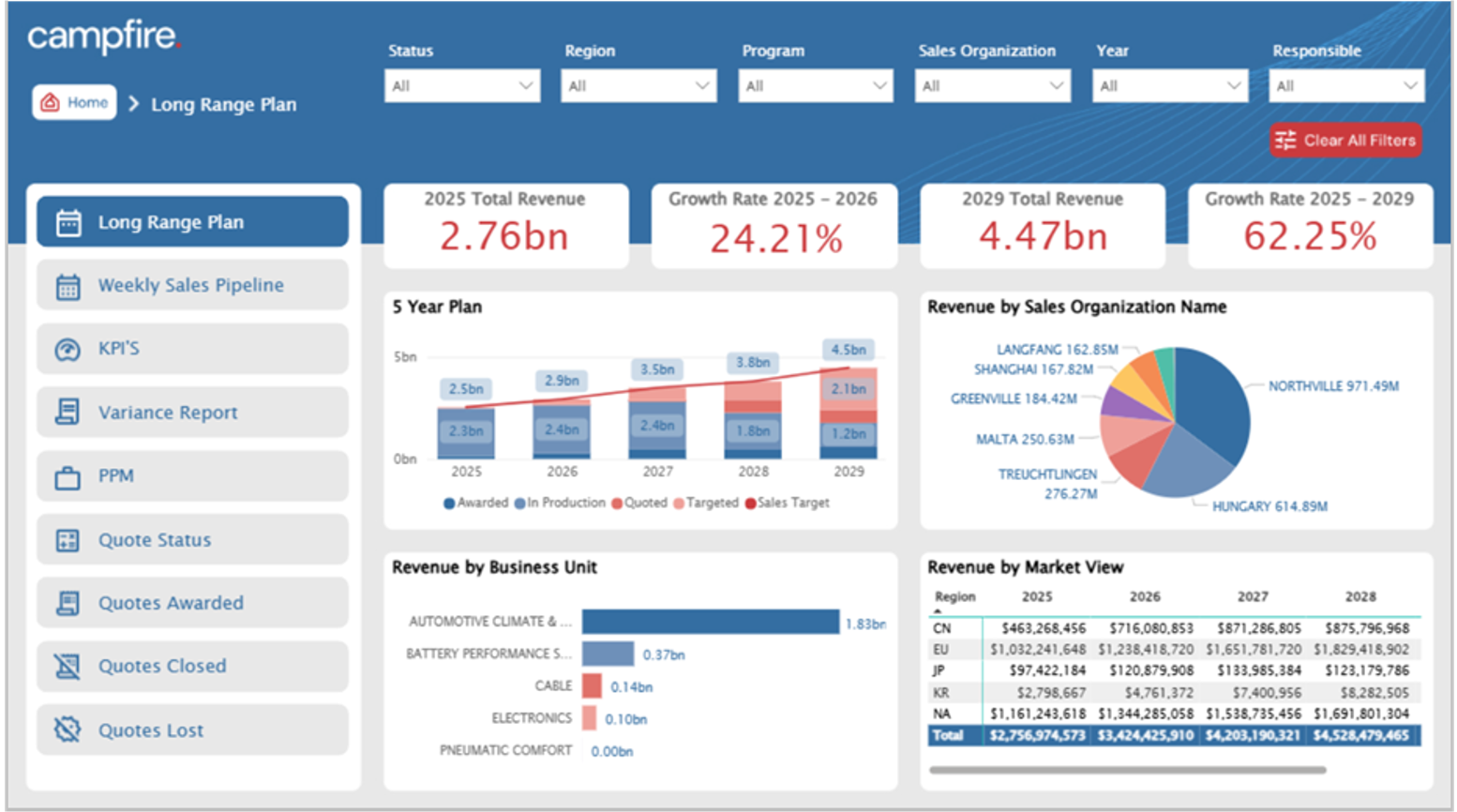Open the Status filter dropdown
The height and width of the screenshot is (812, 1457).
click(x=461, y=86)
